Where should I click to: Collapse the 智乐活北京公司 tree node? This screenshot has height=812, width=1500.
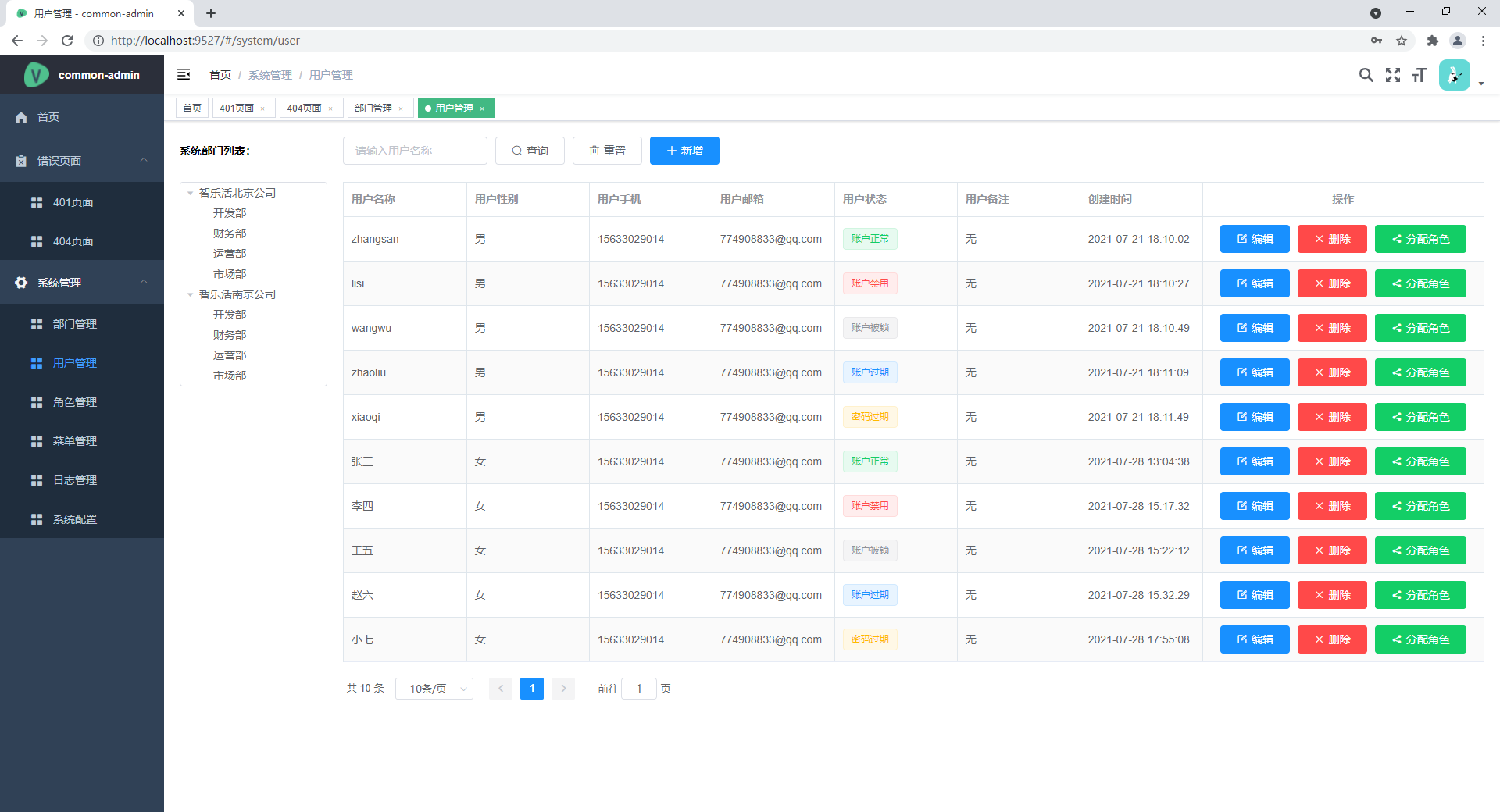(190, 193)
